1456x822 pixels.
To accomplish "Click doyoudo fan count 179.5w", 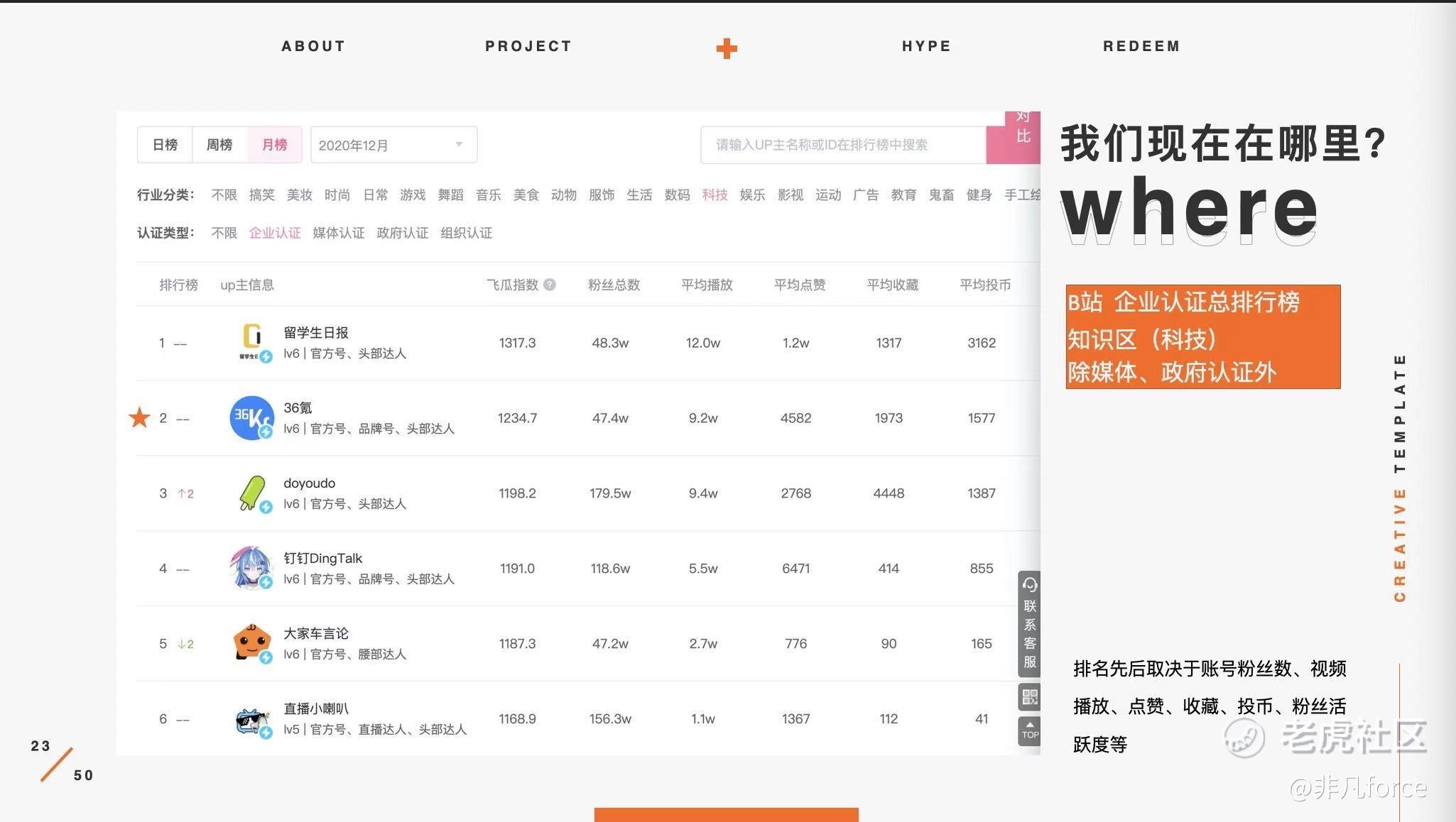I will click(x=610, y=493).
